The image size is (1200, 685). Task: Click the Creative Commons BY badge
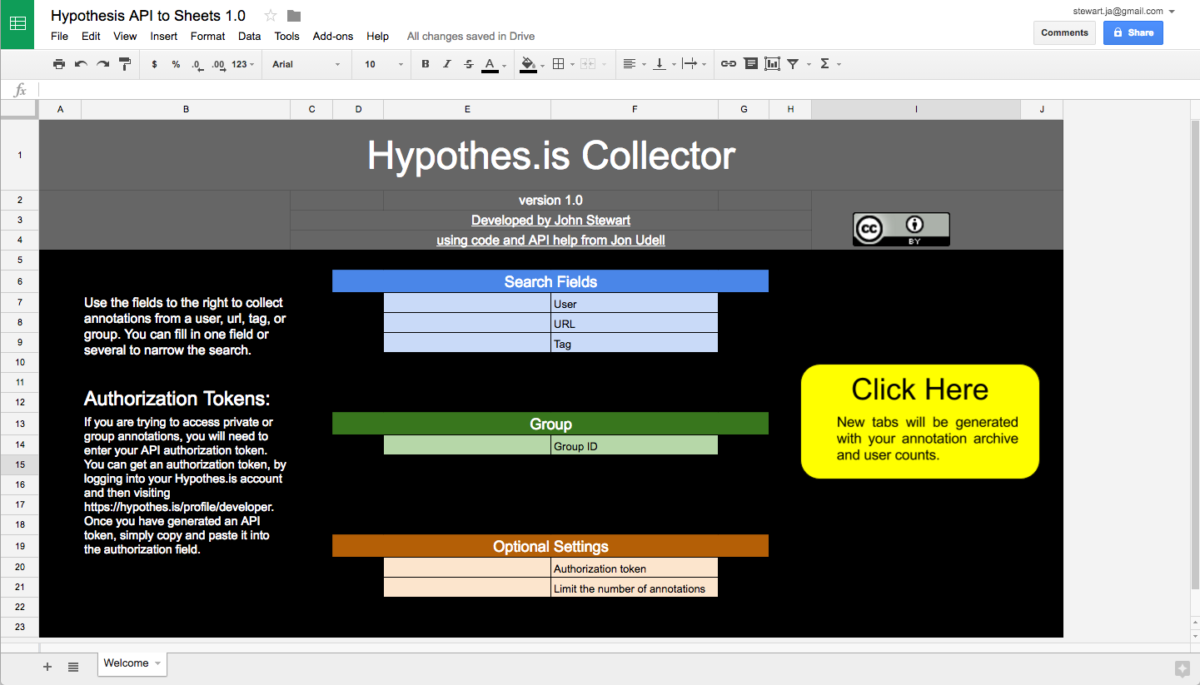click(x=901, y=229)
